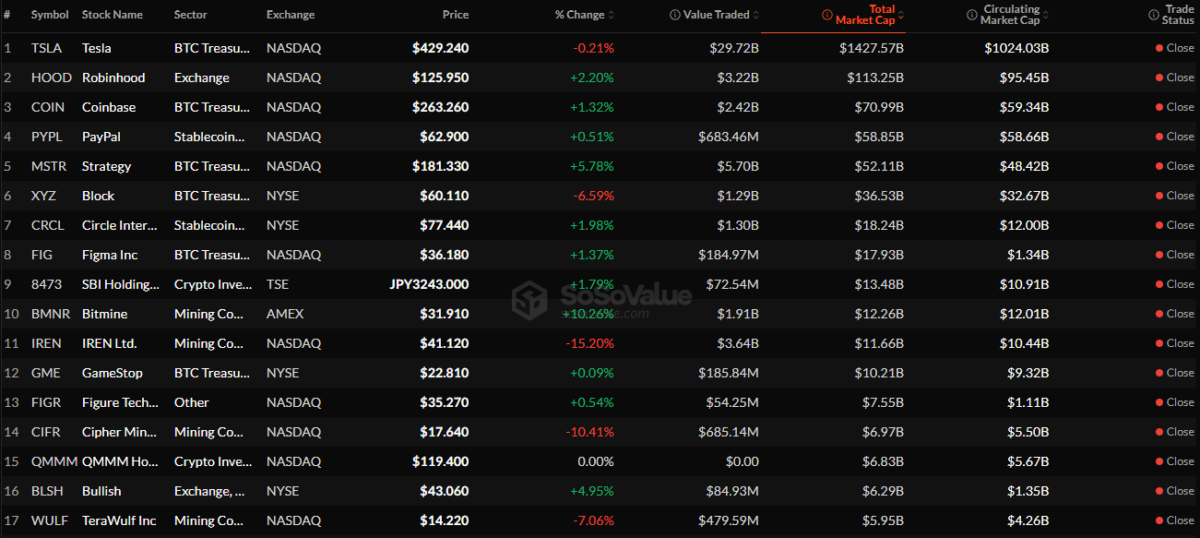Image resolution: width=1200 pixels, height=538 pixels.
Task: Click the sort arrows next to % Change
Action: 611,15
